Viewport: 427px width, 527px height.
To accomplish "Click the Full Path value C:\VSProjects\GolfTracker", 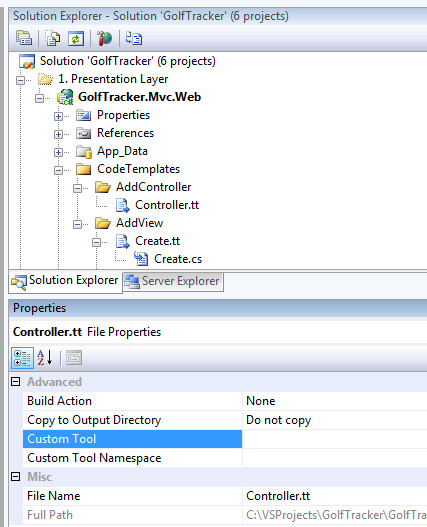I will 335,515.
